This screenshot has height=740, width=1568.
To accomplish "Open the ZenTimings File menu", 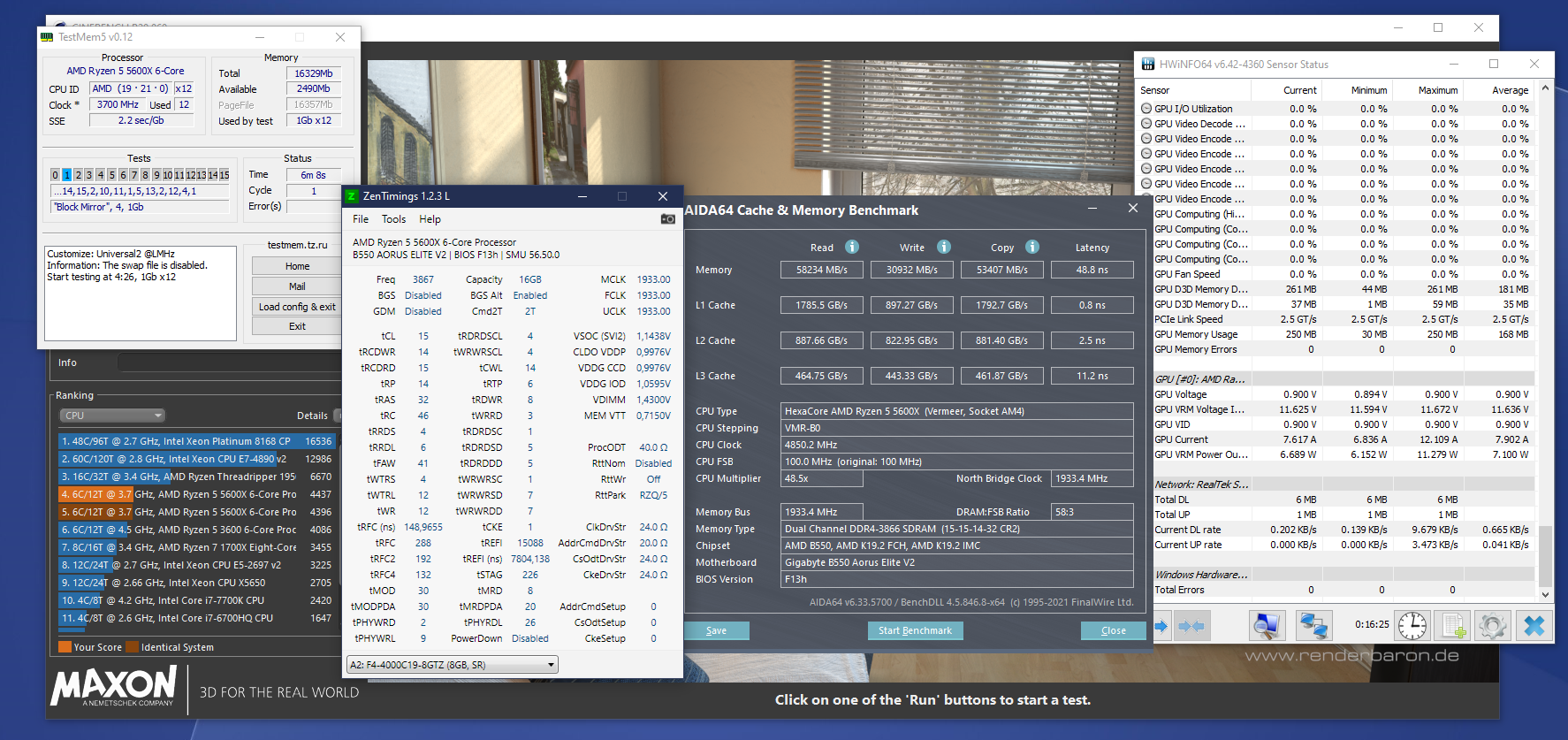I will pos(361,219).
